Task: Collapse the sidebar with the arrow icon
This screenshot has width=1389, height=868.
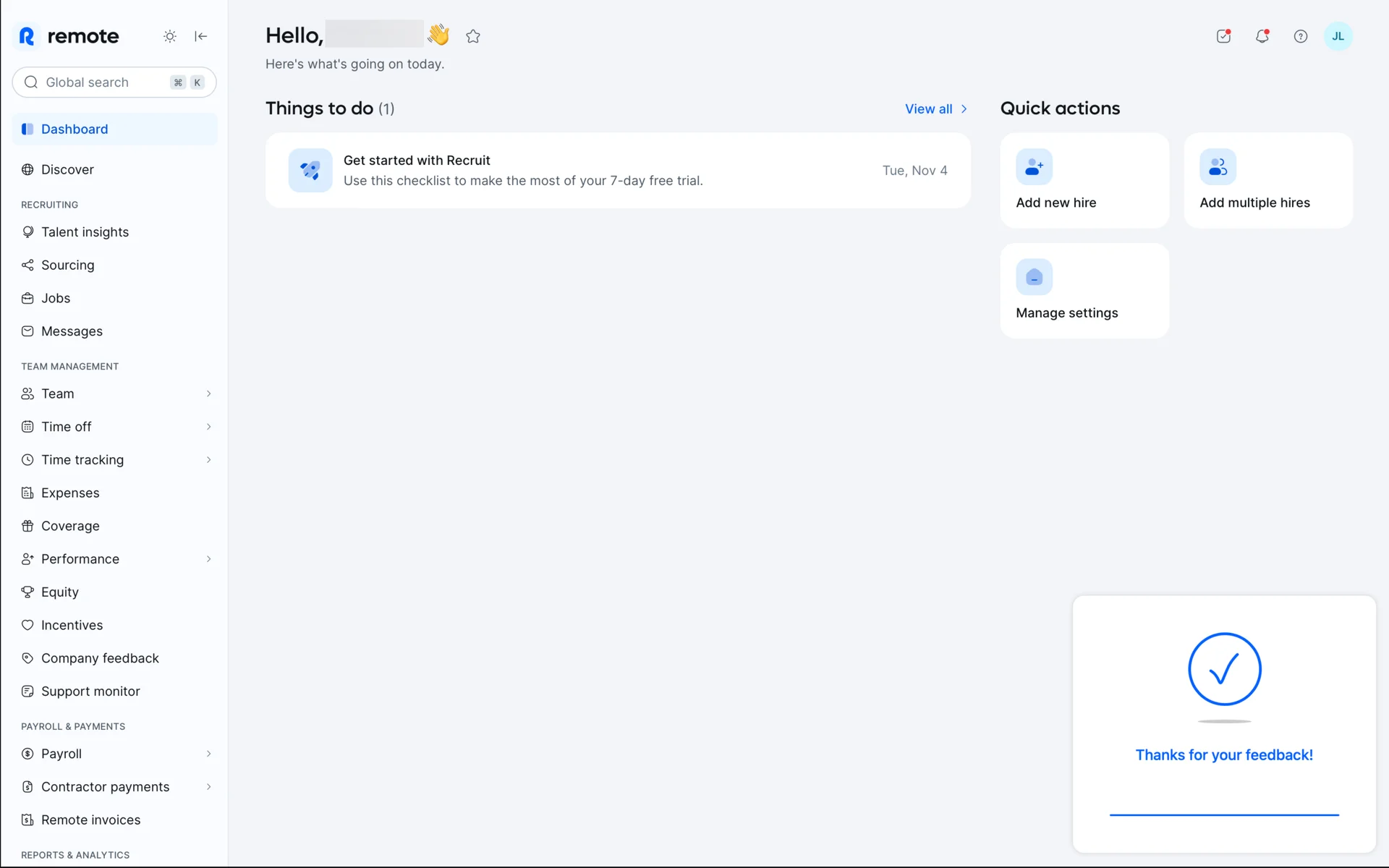Action: pyautogui.click(x=201, y=36)
